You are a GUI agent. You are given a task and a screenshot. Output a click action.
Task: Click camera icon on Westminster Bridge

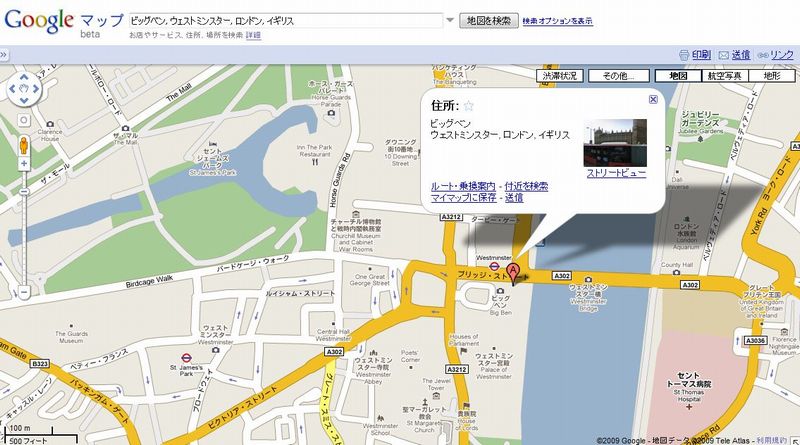point(588,279)
